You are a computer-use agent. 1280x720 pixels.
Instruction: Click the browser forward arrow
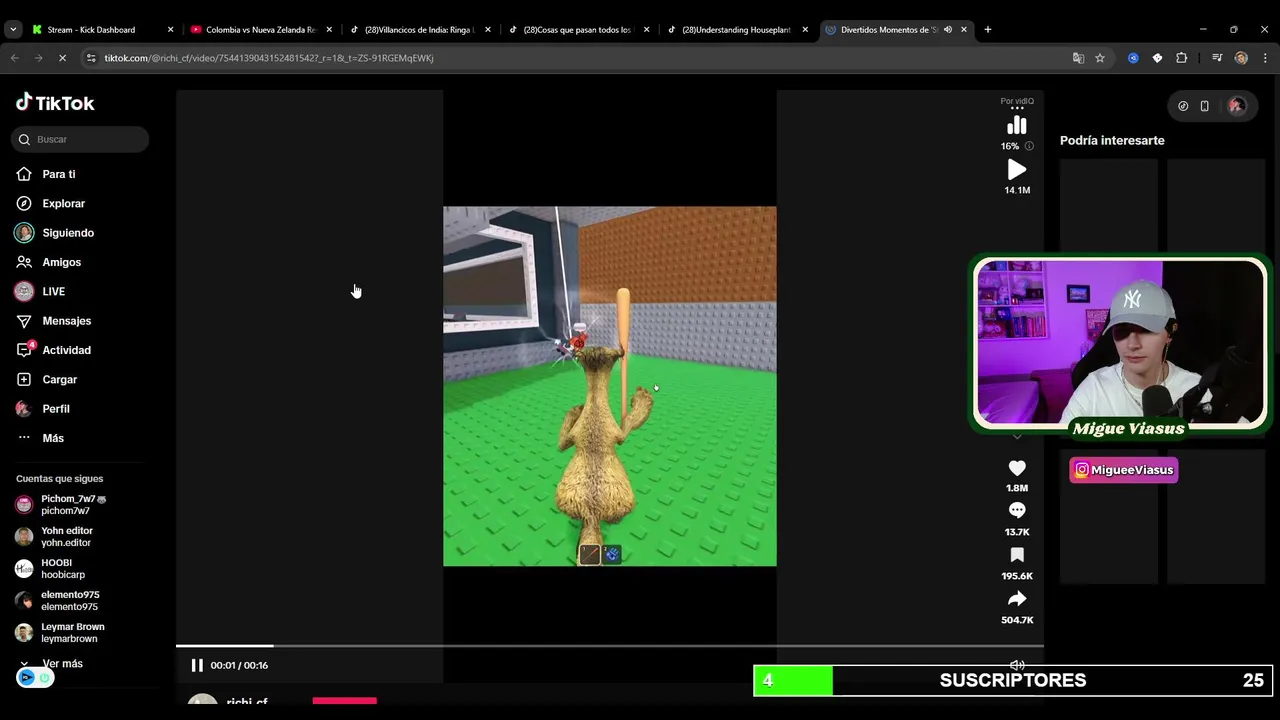click(38, 58)
